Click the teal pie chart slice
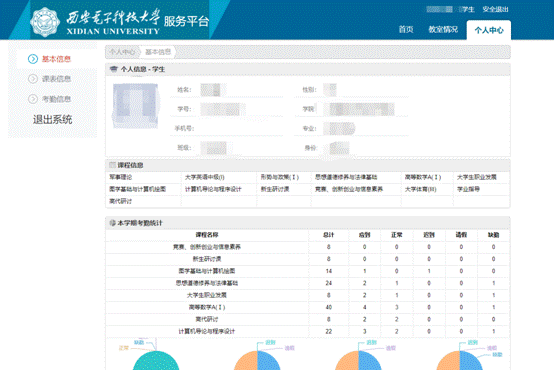Image resolution: width=554 pixels, height=370 pixels. point(155,361)
